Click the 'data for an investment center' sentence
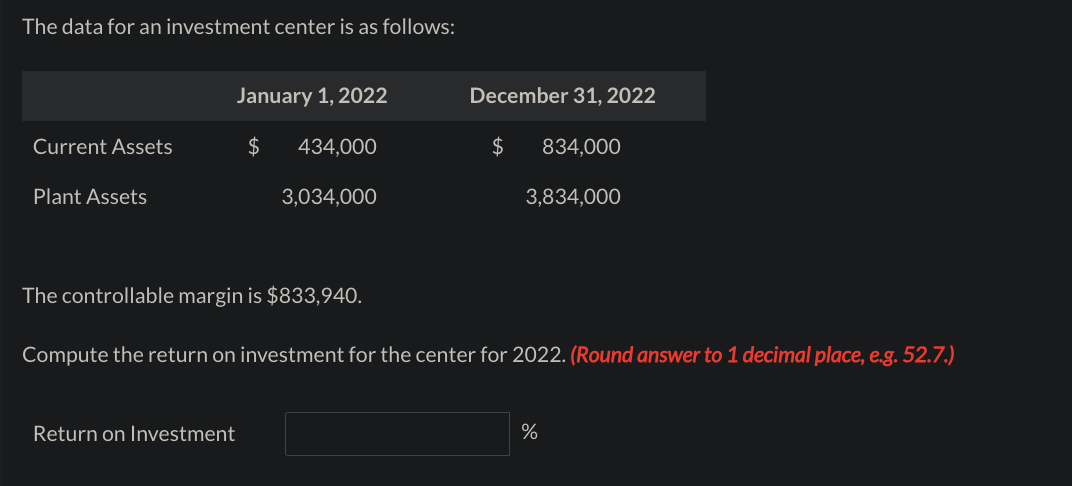 (x=238, y=27)
